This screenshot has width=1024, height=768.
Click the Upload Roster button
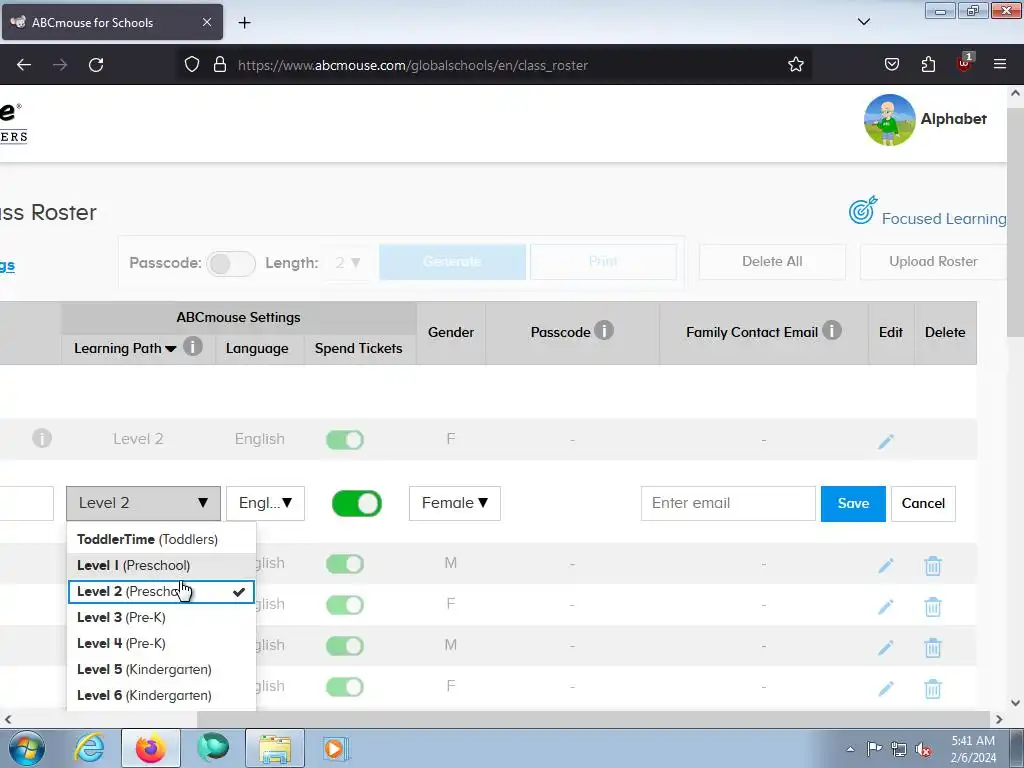pyautogui.click(x=933, y=262)
